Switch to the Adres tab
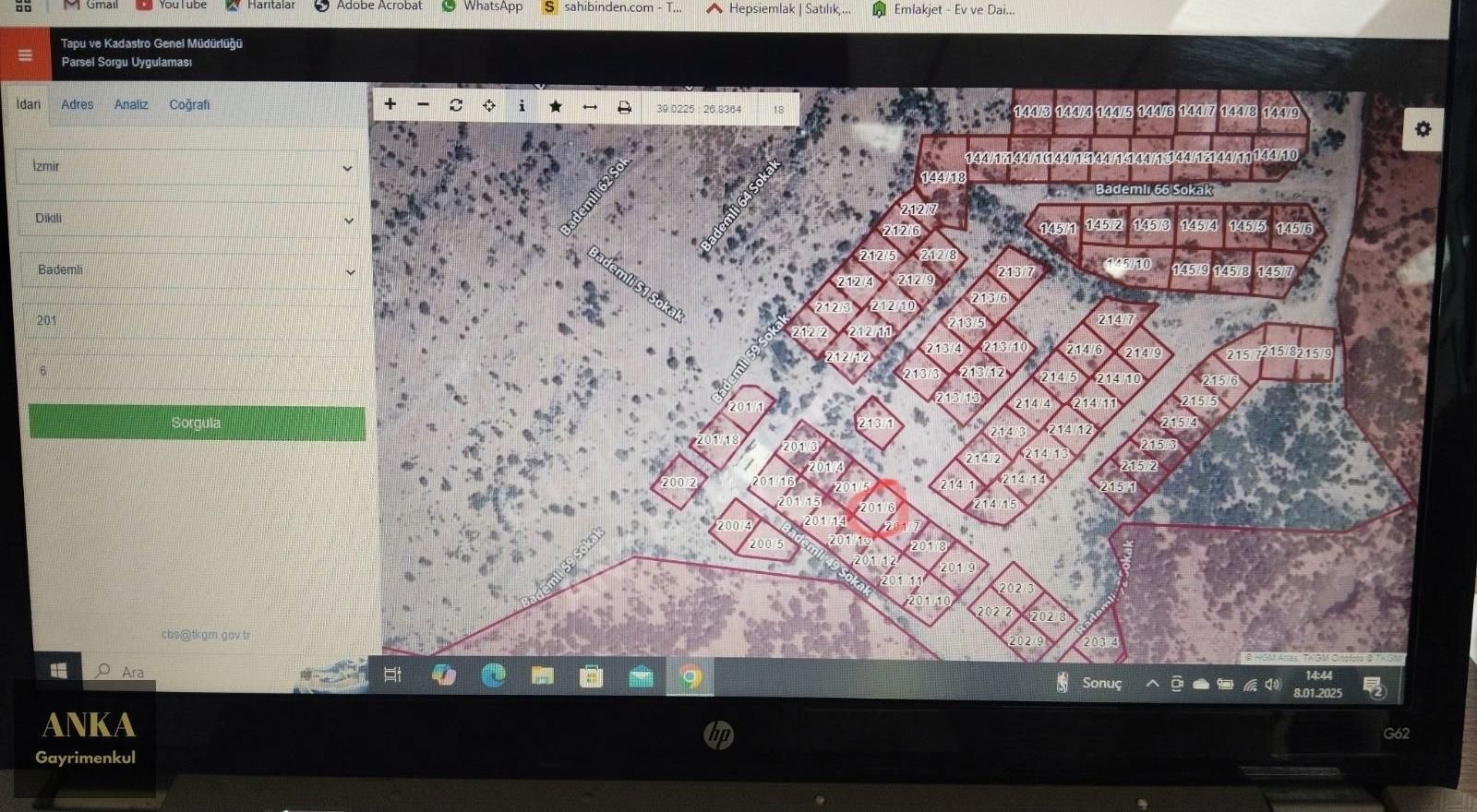 [x=78, y=104]
